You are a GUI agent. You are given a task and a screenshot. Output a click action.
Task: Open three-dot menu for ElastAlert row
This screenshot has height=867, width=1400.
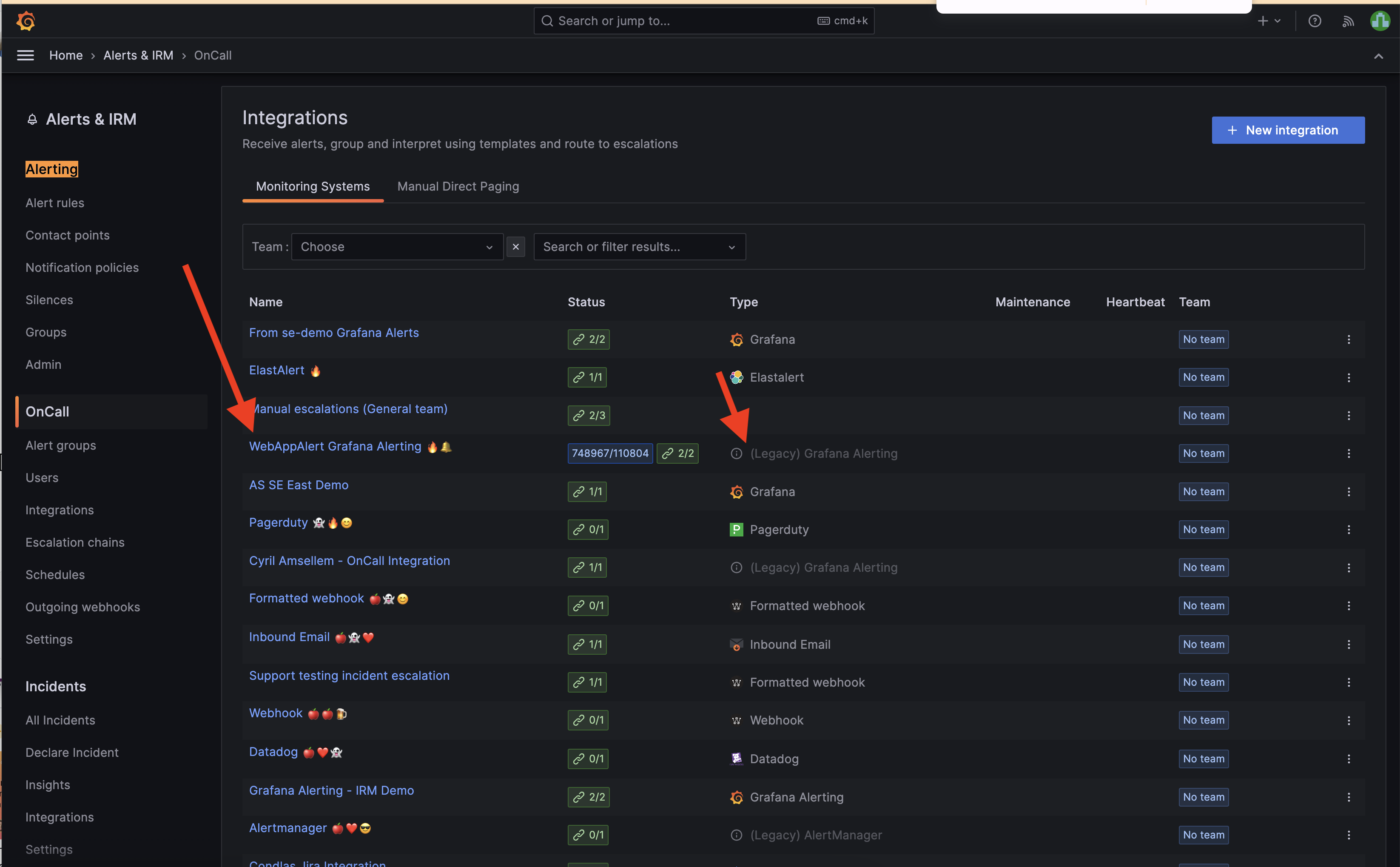[1349, 377]
